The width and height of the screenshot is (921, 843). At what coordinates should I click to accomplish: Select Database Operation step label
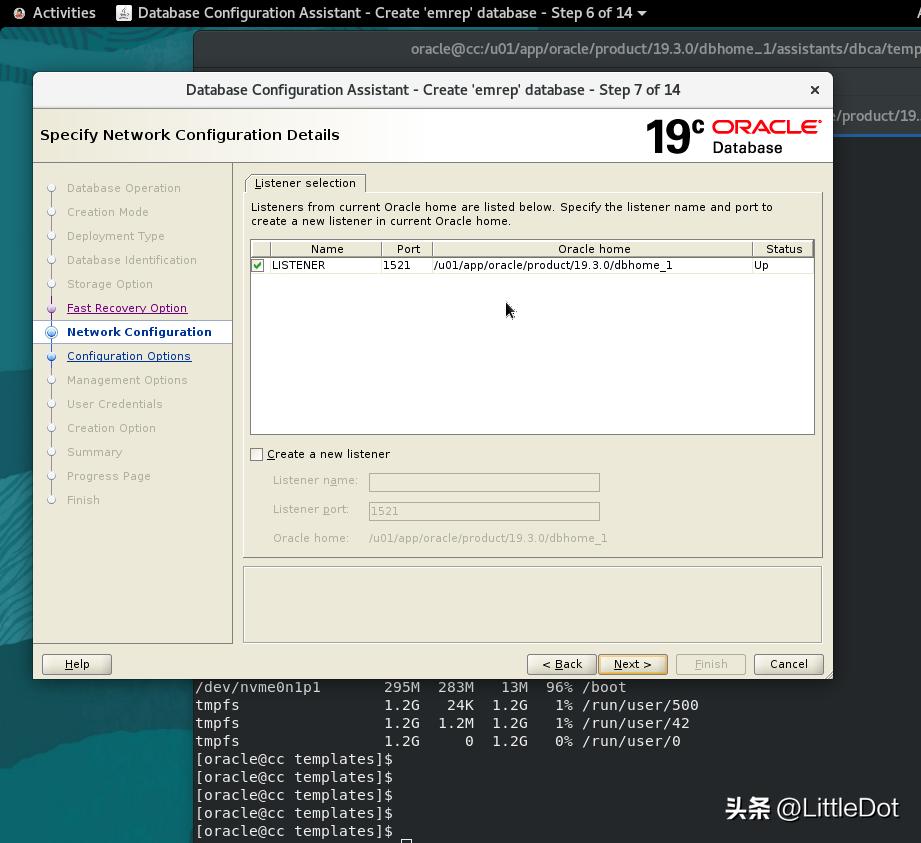(124, 188)
